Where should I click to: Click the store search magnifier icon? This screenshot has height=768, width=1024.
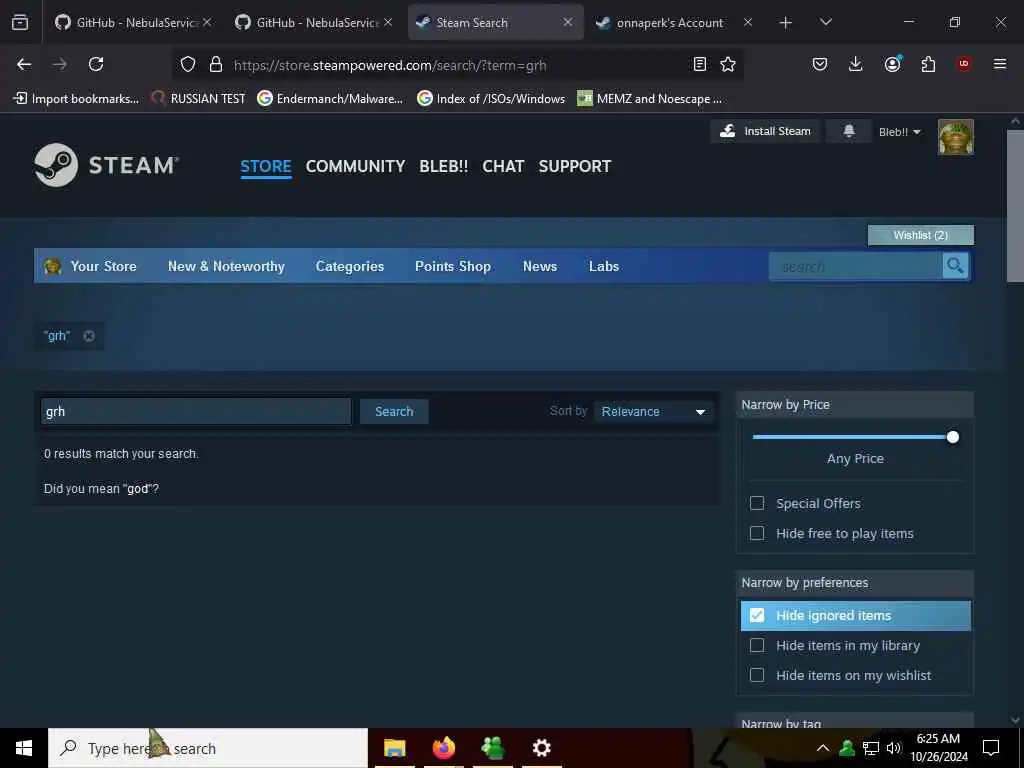click(x=955, y=266)
